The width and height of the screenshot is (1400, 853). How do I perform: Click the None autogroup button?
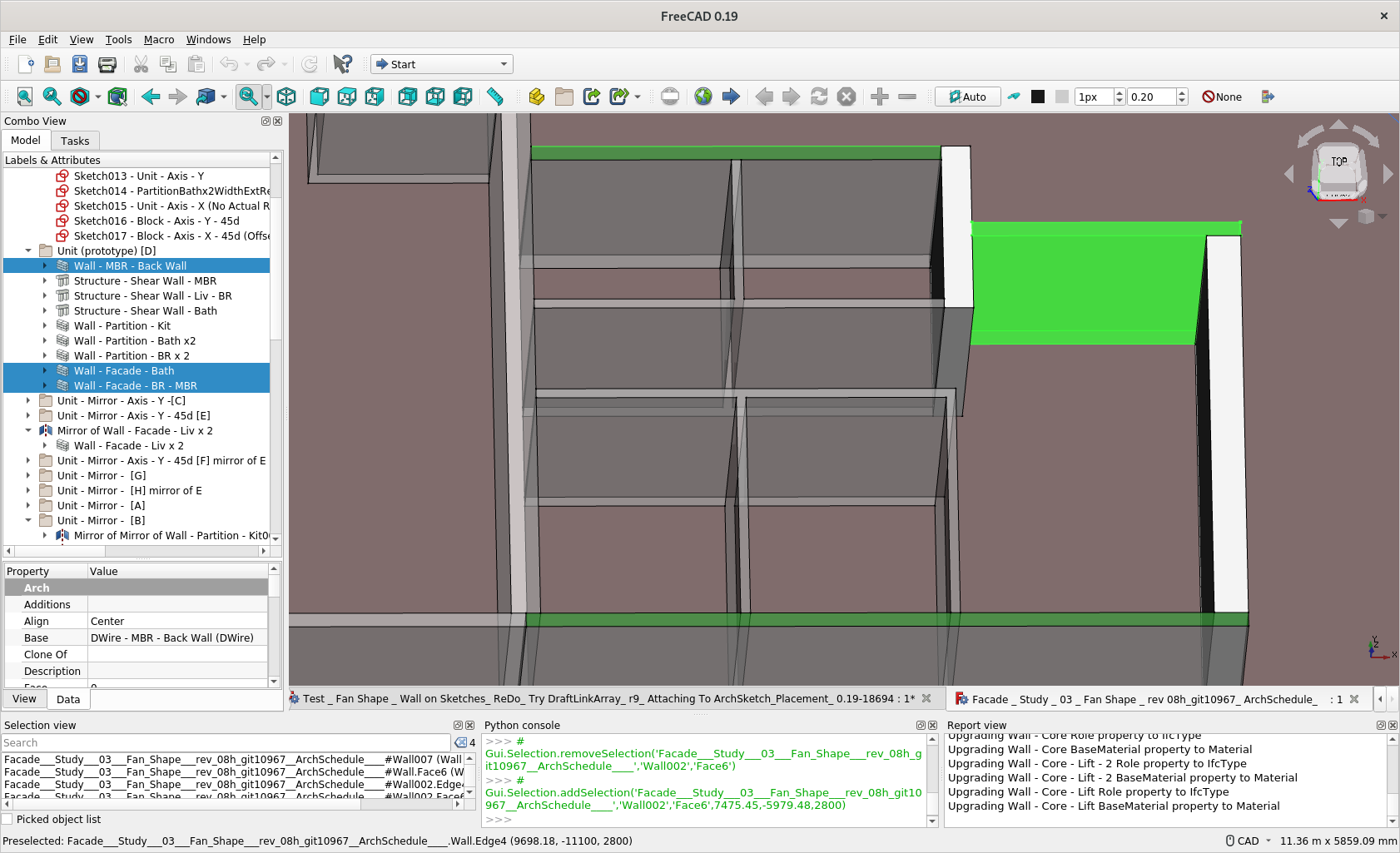[x=1222, y=97]
